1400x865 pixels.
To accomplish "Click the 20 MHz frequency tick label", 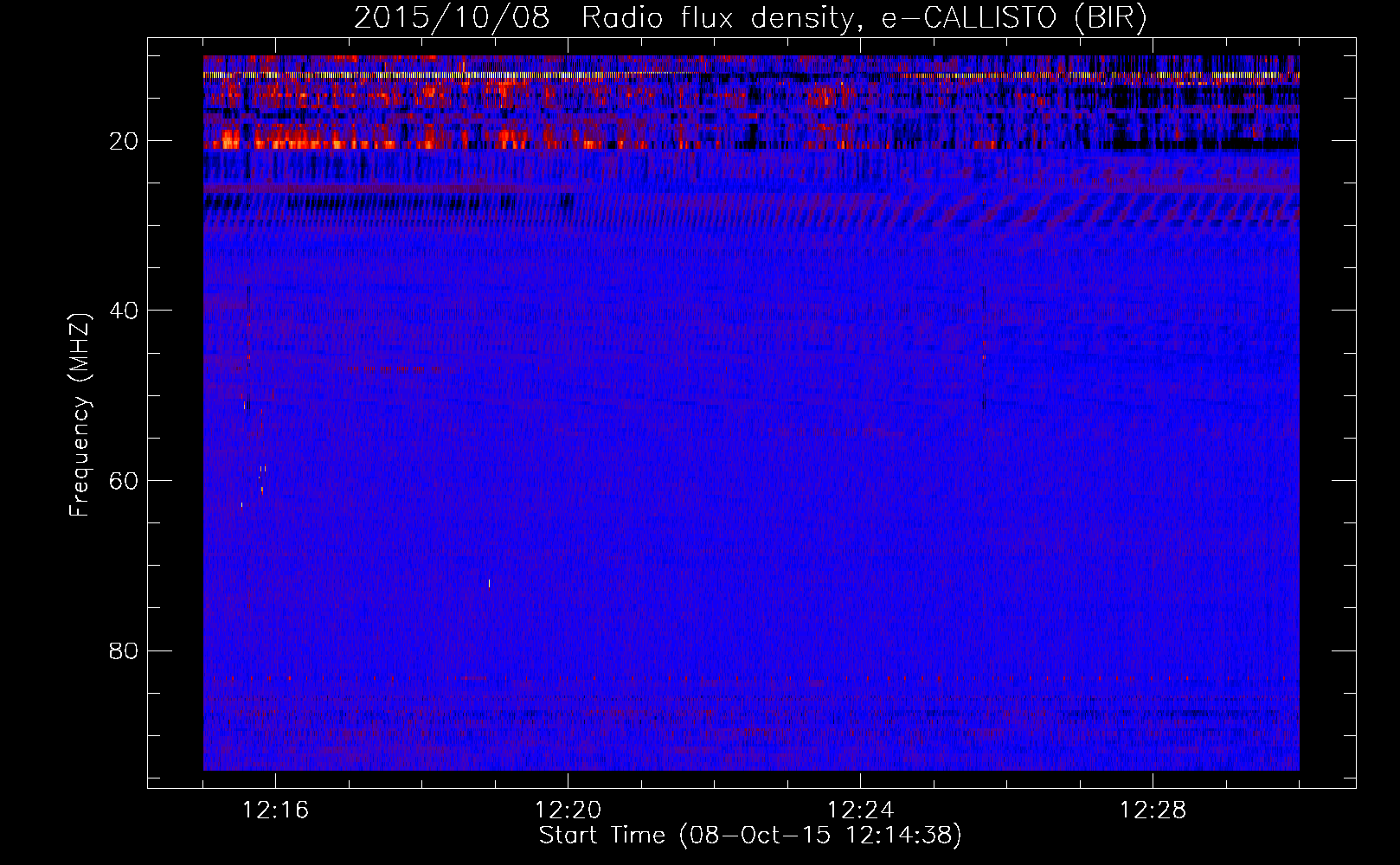I will click(125, 141).
